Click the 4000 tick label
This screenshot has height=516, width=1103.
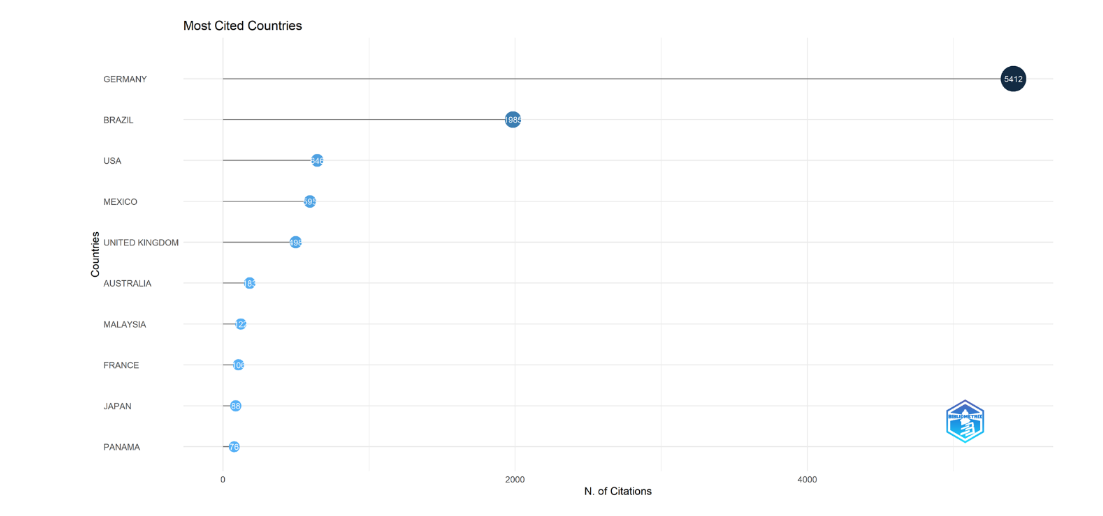click(x=807, y=480)
